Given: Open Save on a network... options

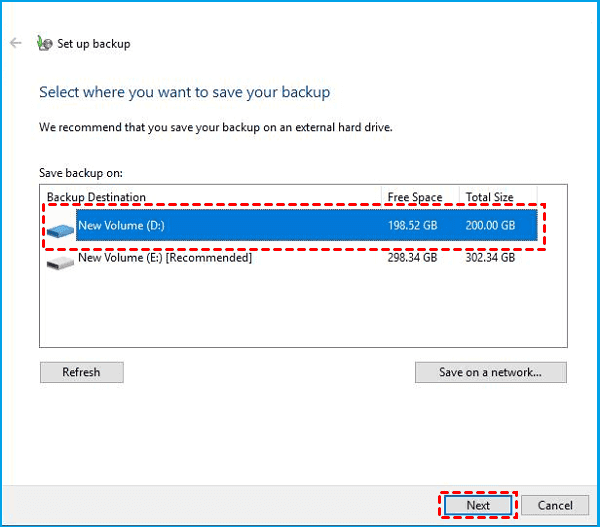Looking at the screenshot, I should click(x=490, y=372).
